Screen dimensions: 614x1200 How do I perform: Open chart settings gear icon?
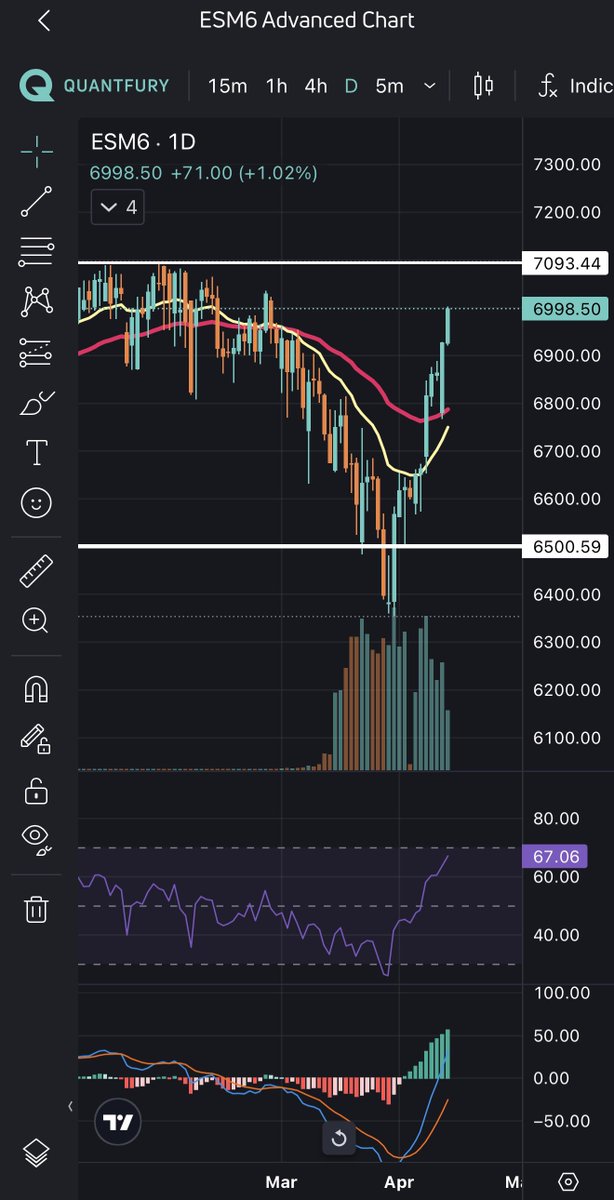568,1182
